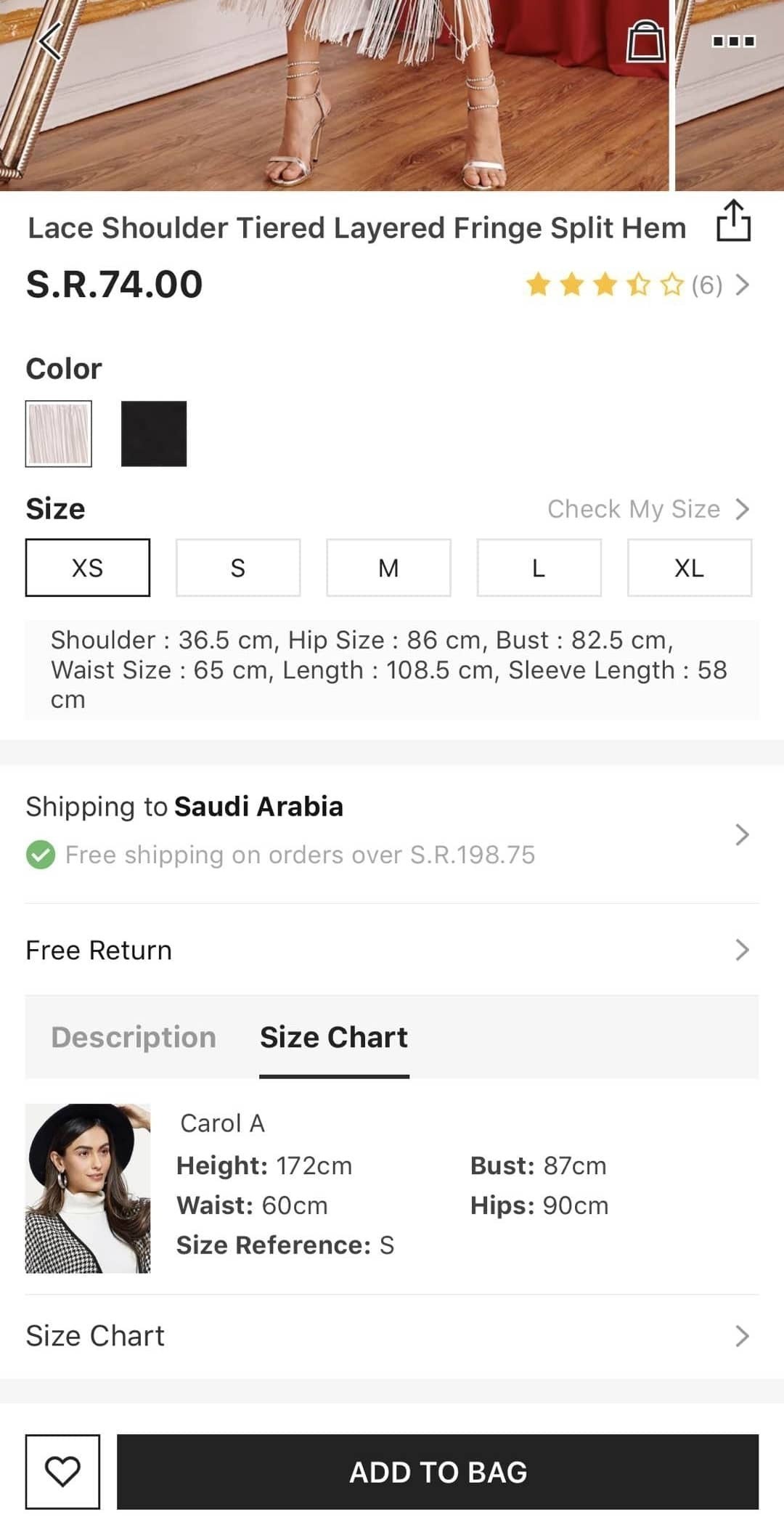The height and width of the screenshot is (1522, 784).
Task: Open the Check My Size link
Action: click(647, 509)
